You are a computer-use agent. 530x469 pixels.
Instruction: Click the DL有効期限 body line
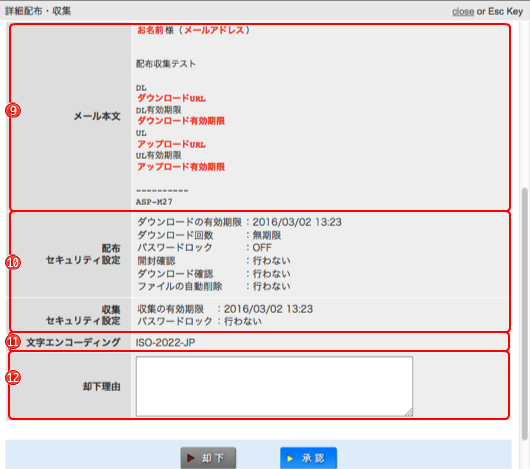coord(159,110)
